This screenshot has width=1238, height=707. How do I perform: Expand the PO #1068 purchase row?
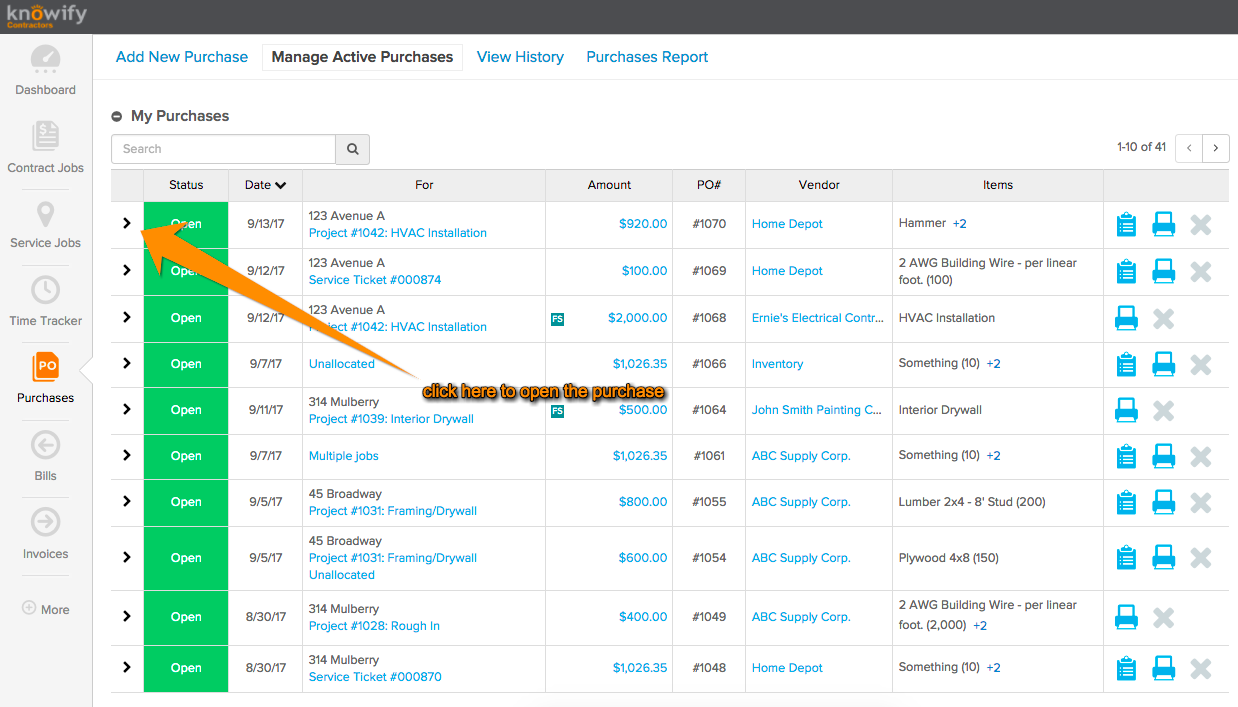coord(127,318)
